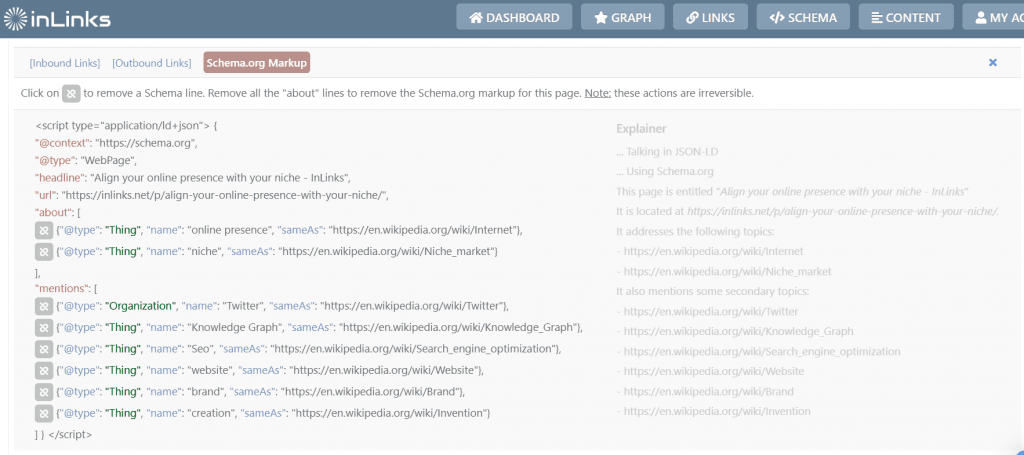The width and height of the screenshot is (1024, 455).
Task: Switch to the Outbound Links tab
Action: [x=152, y=63]
